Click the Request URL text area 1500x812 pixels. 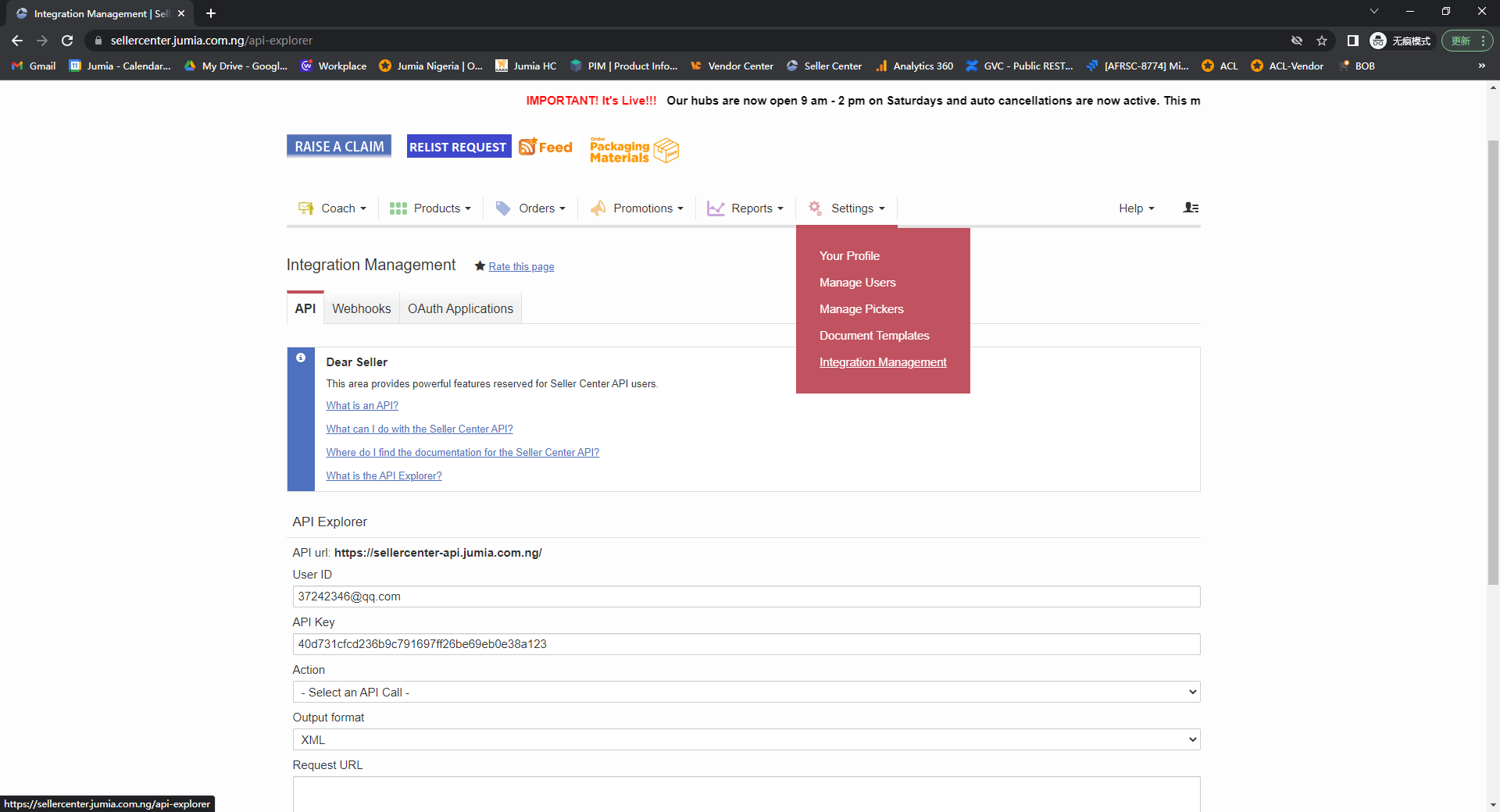point(746,794)
